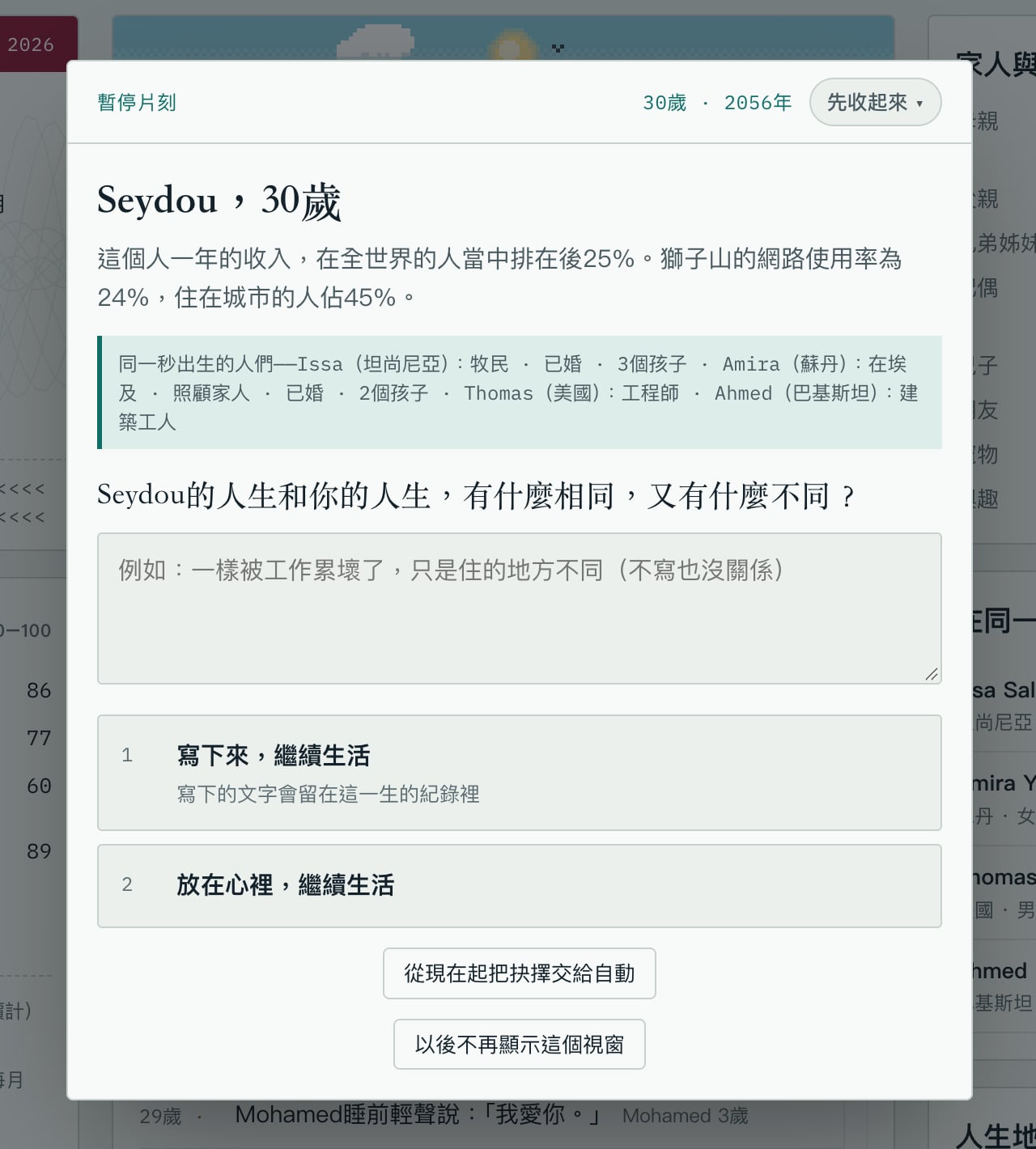Viewport: 1036px width, 1149px height.
Task: Click the income ranking description paragraph
Action: [x=499, y=278]
